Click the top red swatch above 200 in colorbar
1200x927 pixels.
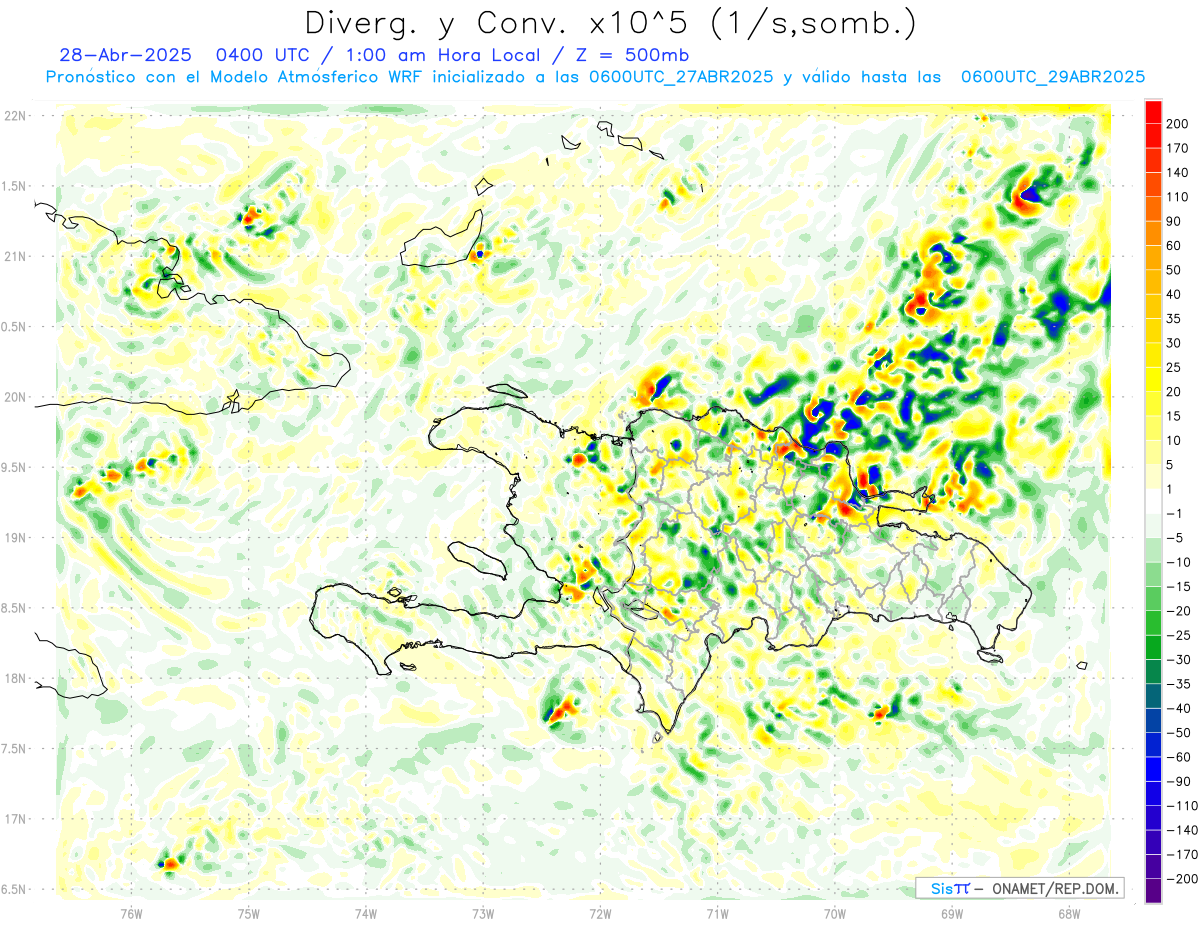(1154, 111)
